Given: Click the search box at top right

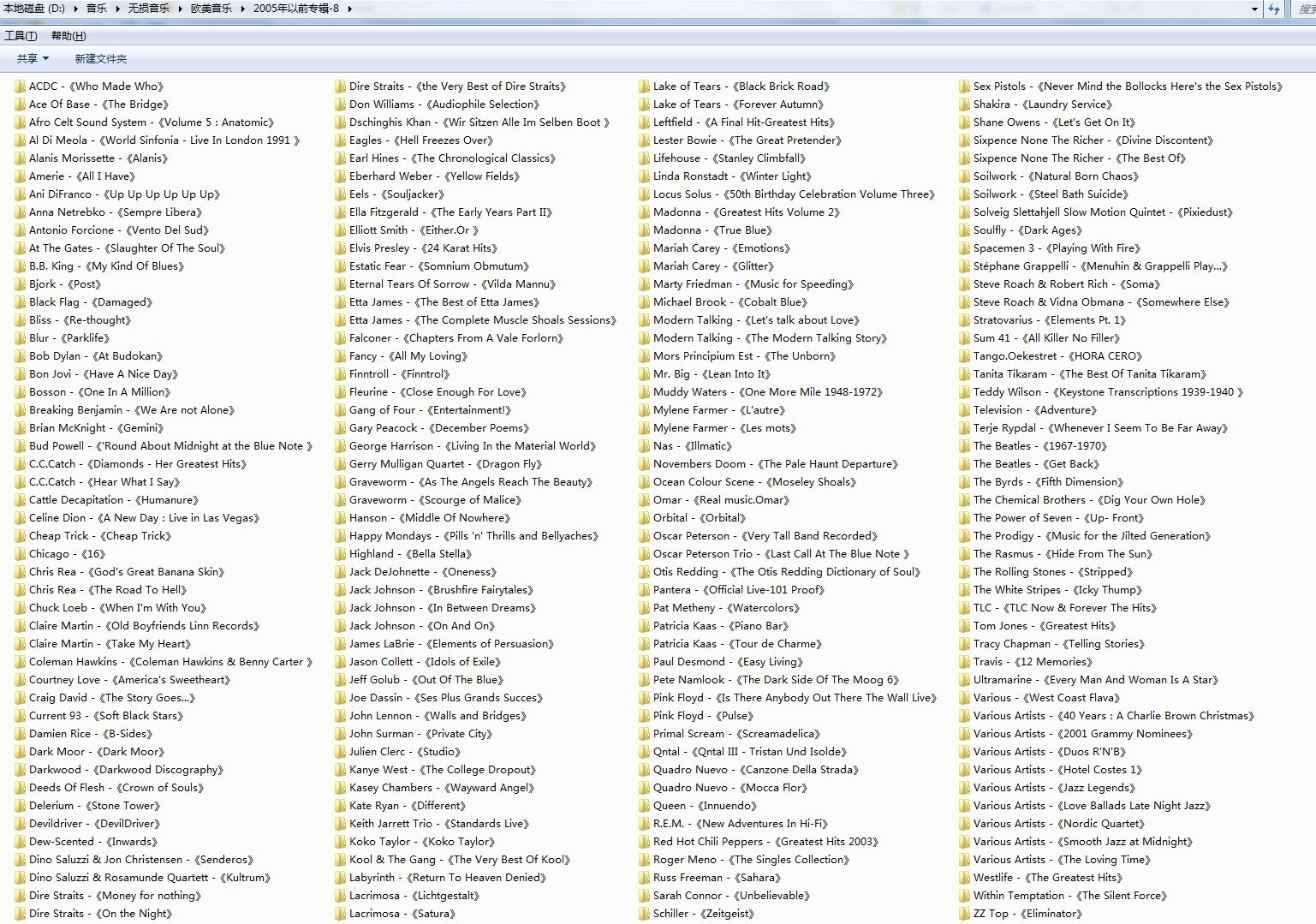Looking at the screenshot, I should point(1303,9).
